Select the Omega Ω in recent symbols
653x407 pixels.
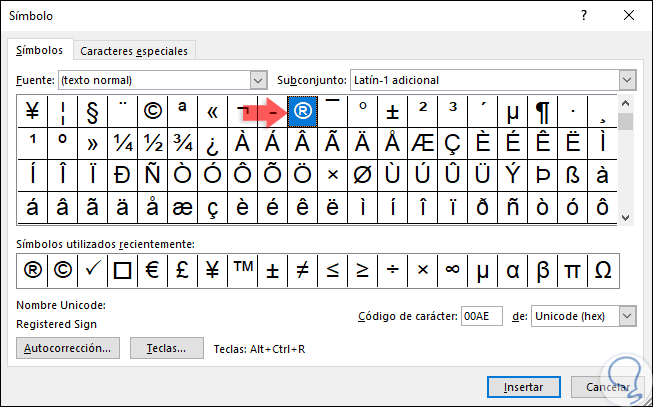point(602,269)
